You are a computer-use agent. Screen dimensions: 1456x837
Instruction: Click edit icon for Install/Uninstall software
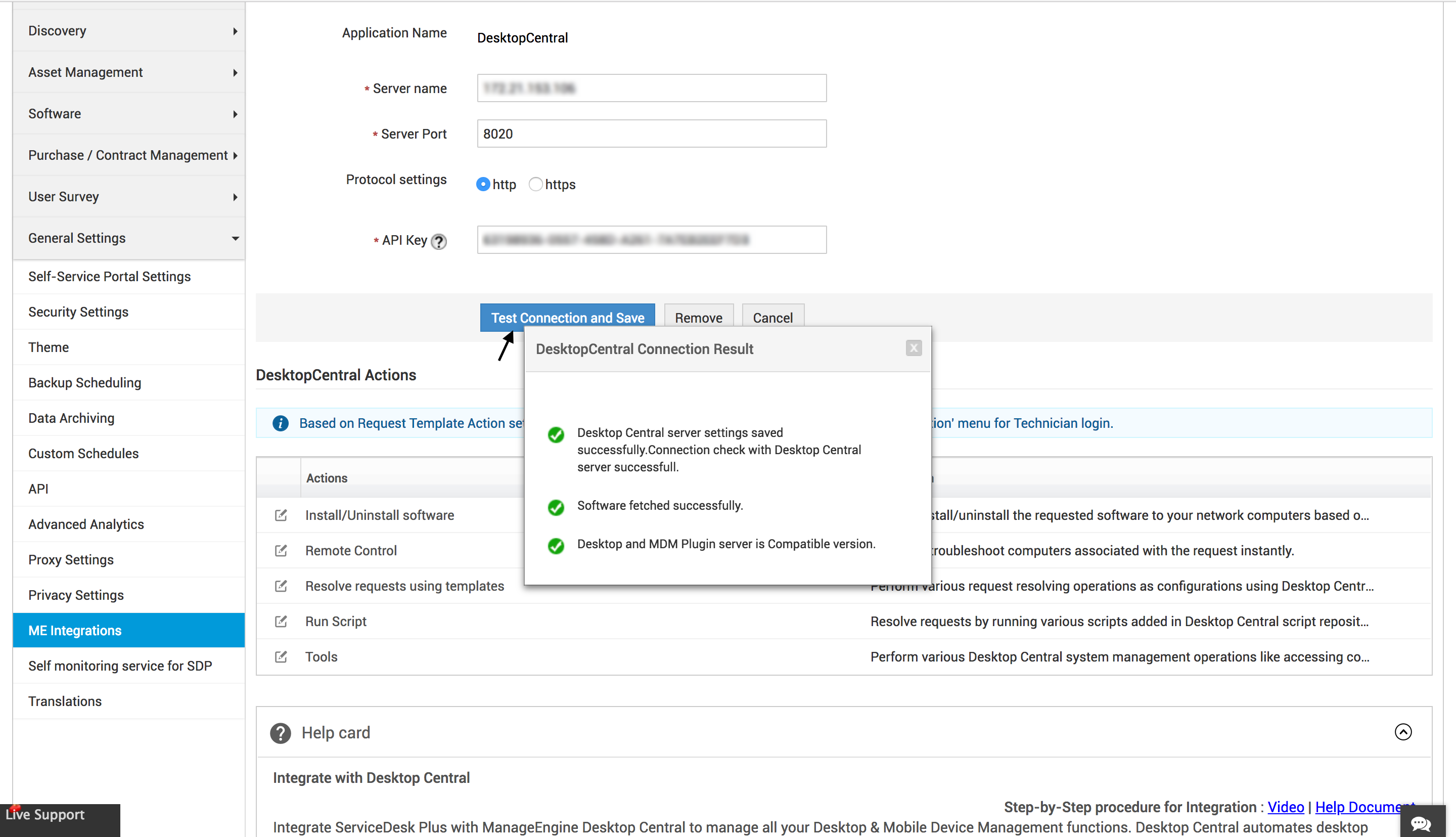coord(281,515)
